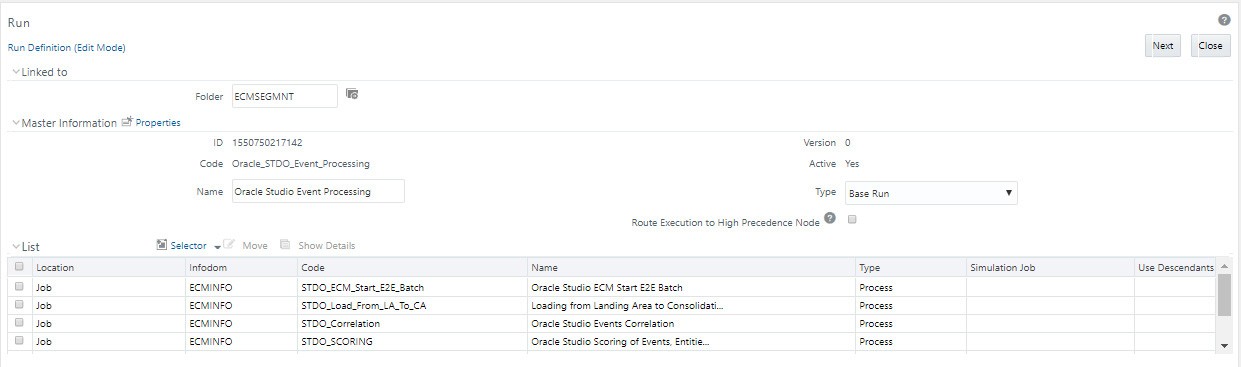Click the list scrollbar down arrow

pos(1225,344)
